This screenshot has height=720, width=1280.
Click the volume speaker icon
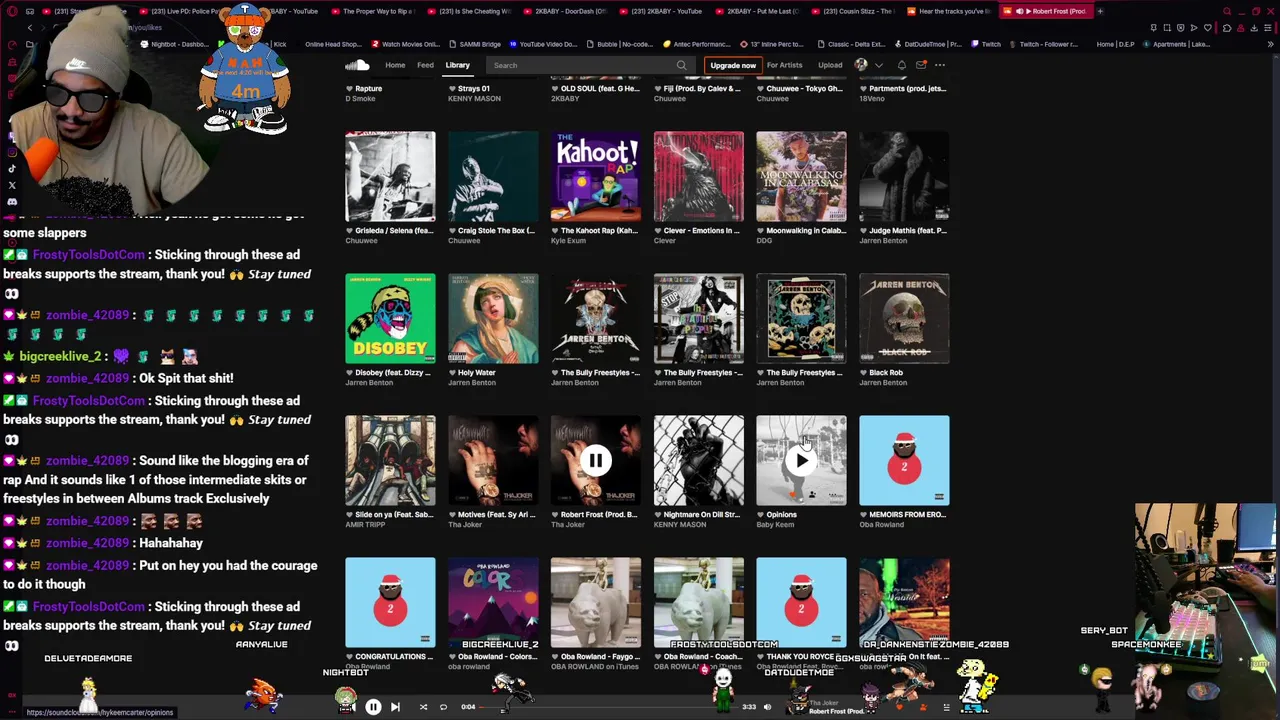[x=768, y=707]
